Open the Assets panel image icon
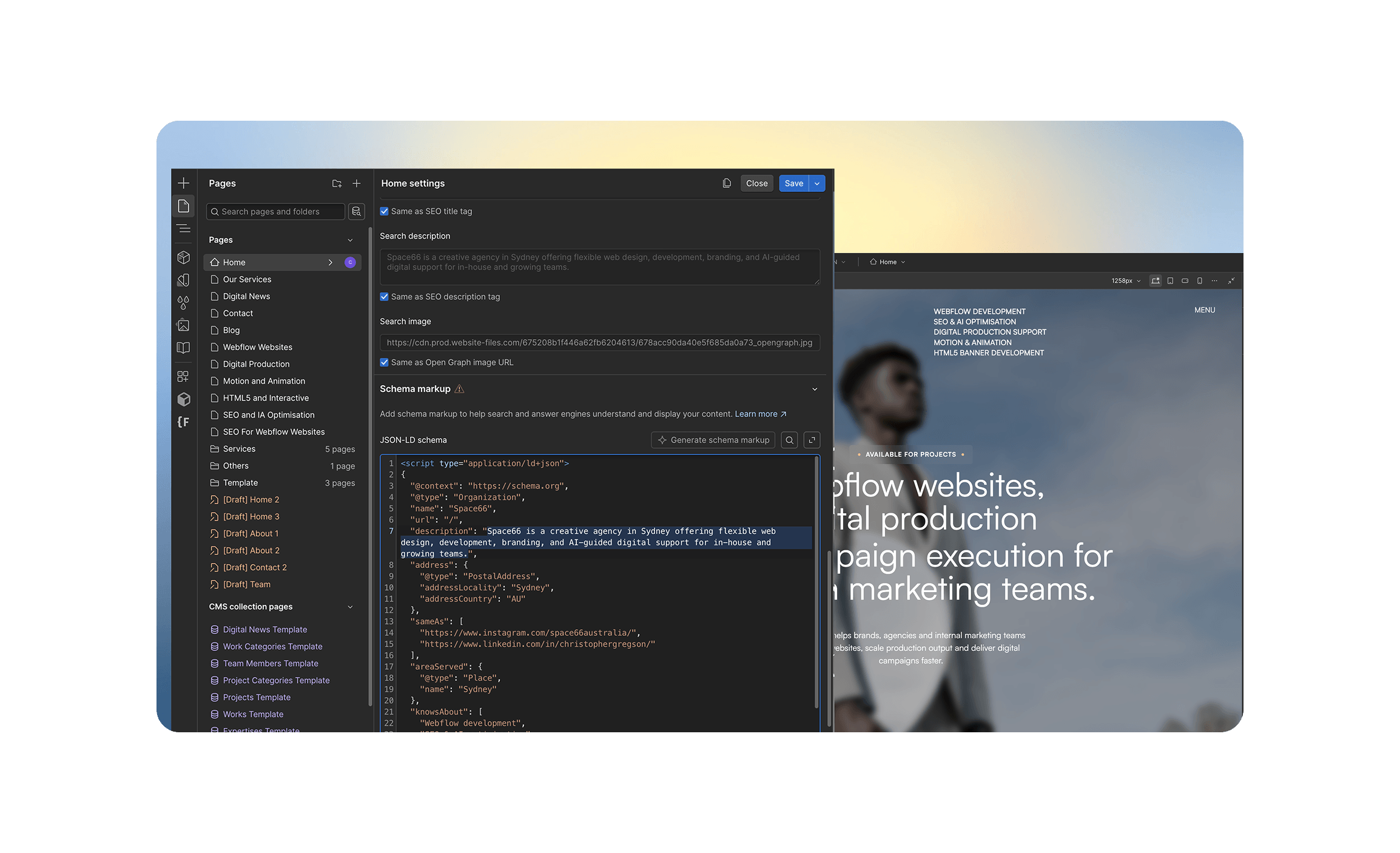 coord(184,325)
